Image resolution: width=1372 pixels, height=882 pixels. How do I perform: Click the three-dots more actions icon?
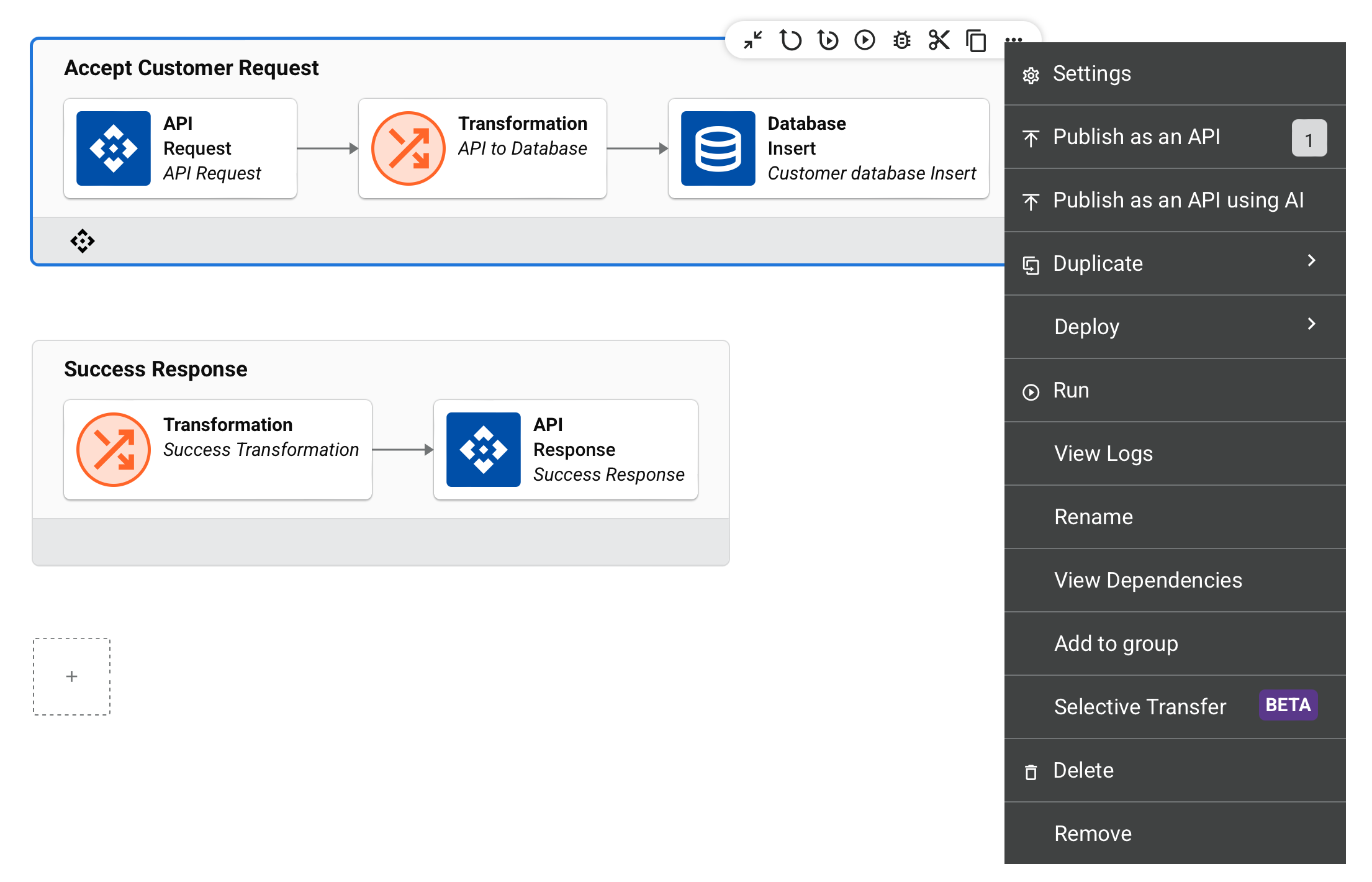[x=1014, y=40]
